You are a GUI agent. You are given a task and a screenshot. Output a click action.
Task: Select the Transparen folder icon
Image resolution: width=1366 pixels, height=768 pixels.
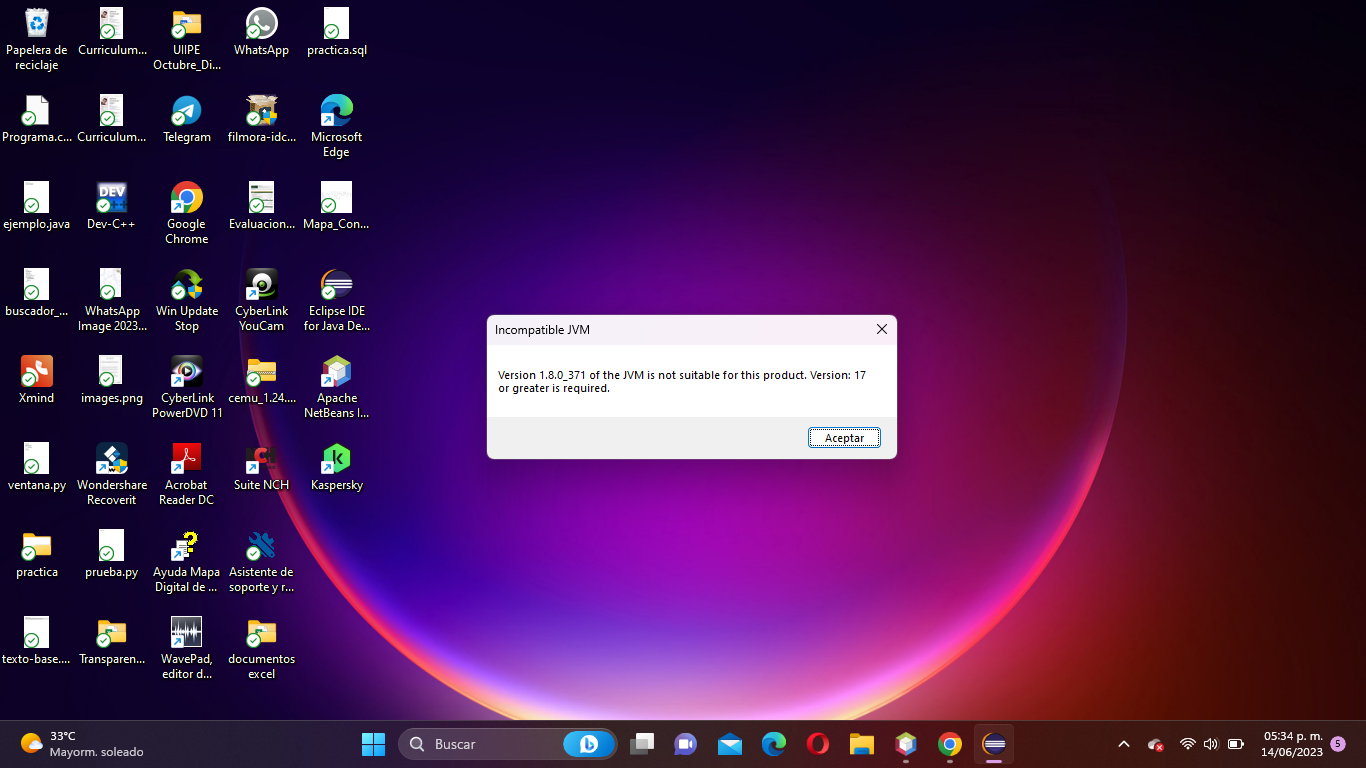111,641
